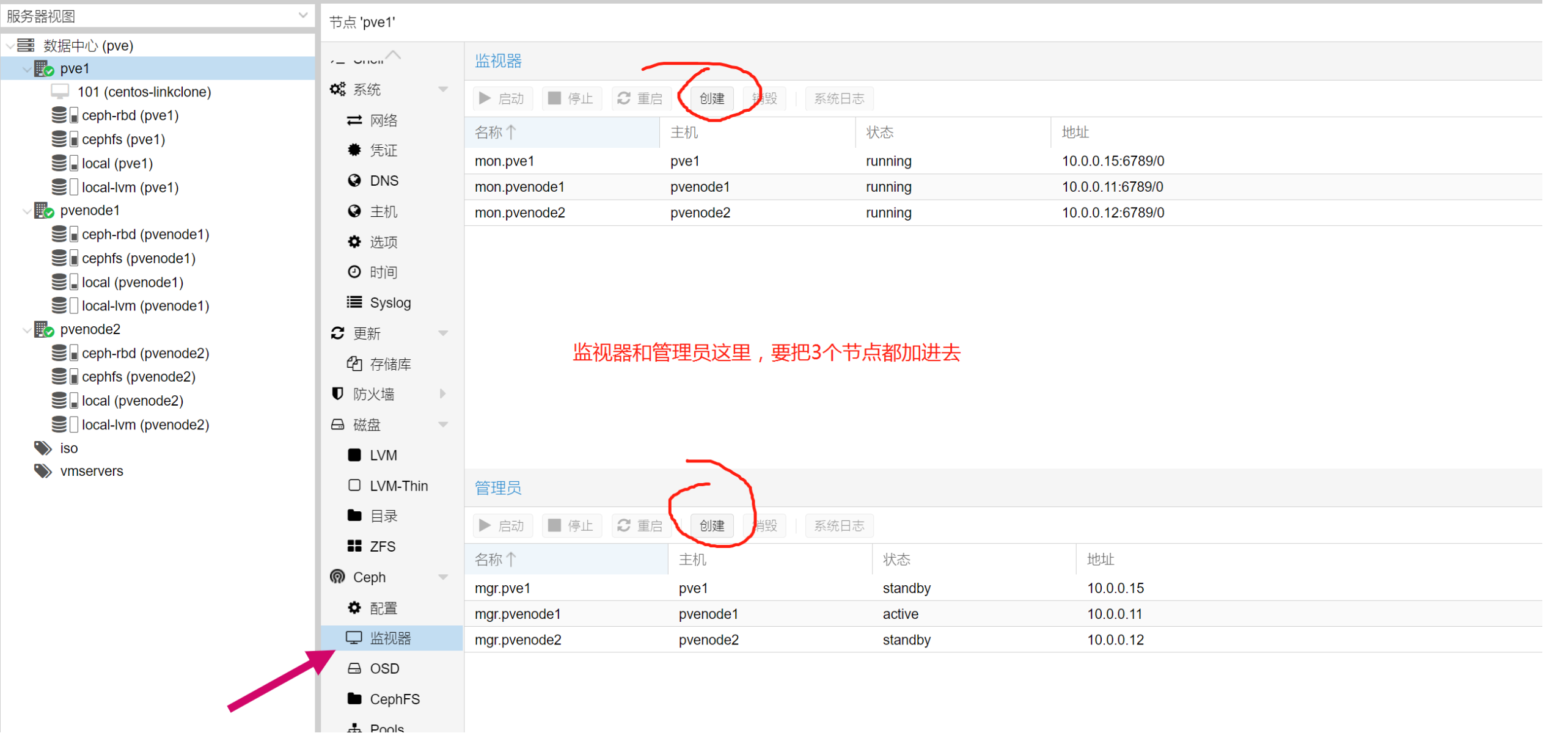Open the ZFS disk icon
Screen dimensions: 1568x744
[355, 545]
